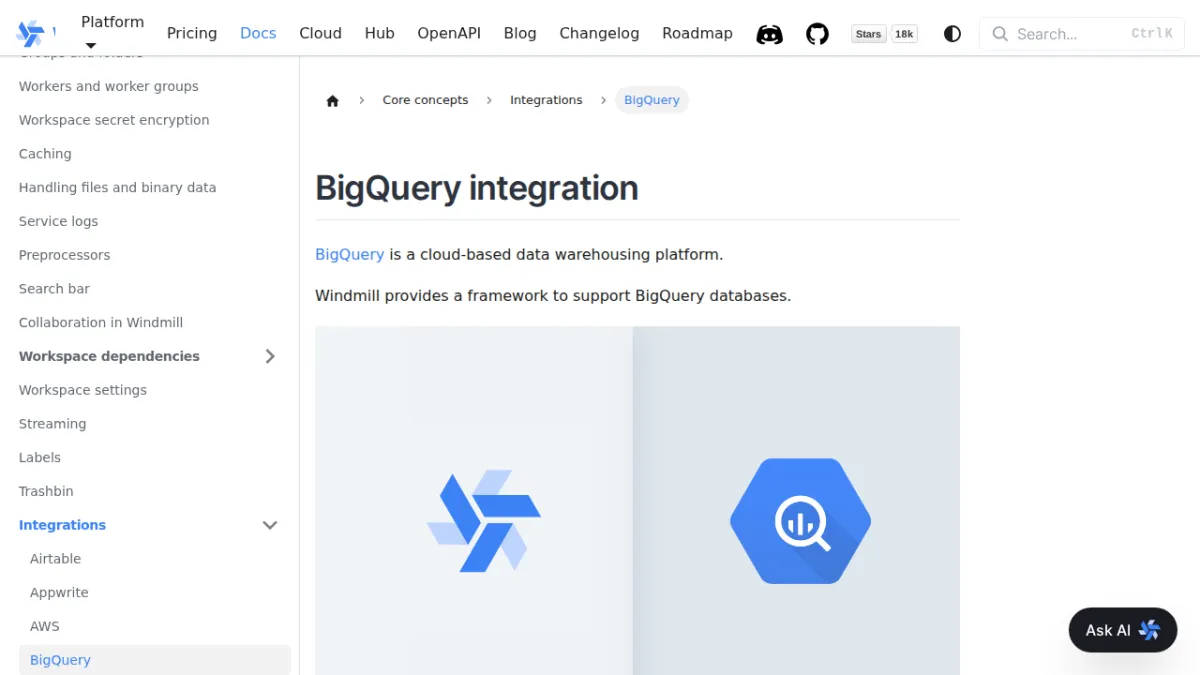
Task: Click the BigQuery breadcrumb chip
Action: pos(652,100)
